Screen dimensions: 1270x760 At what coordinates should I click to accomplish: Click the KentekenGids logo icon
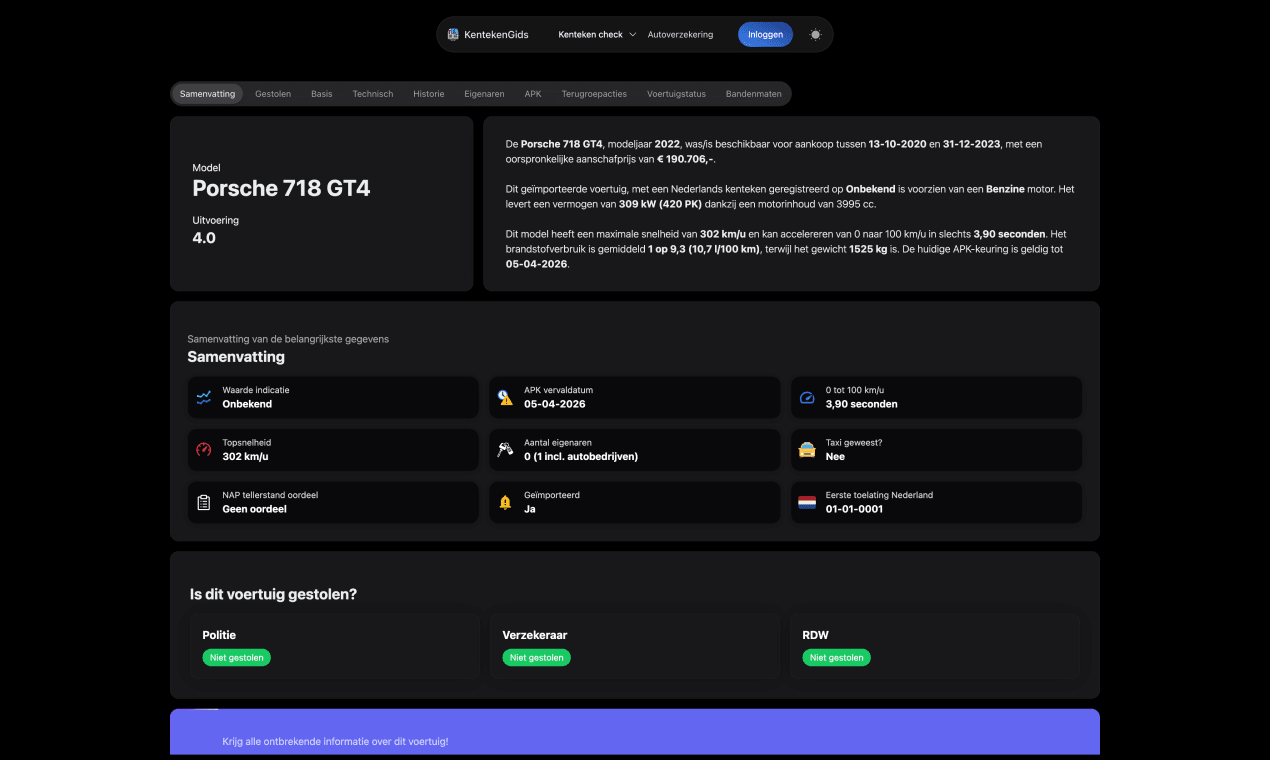coord(453,34)
